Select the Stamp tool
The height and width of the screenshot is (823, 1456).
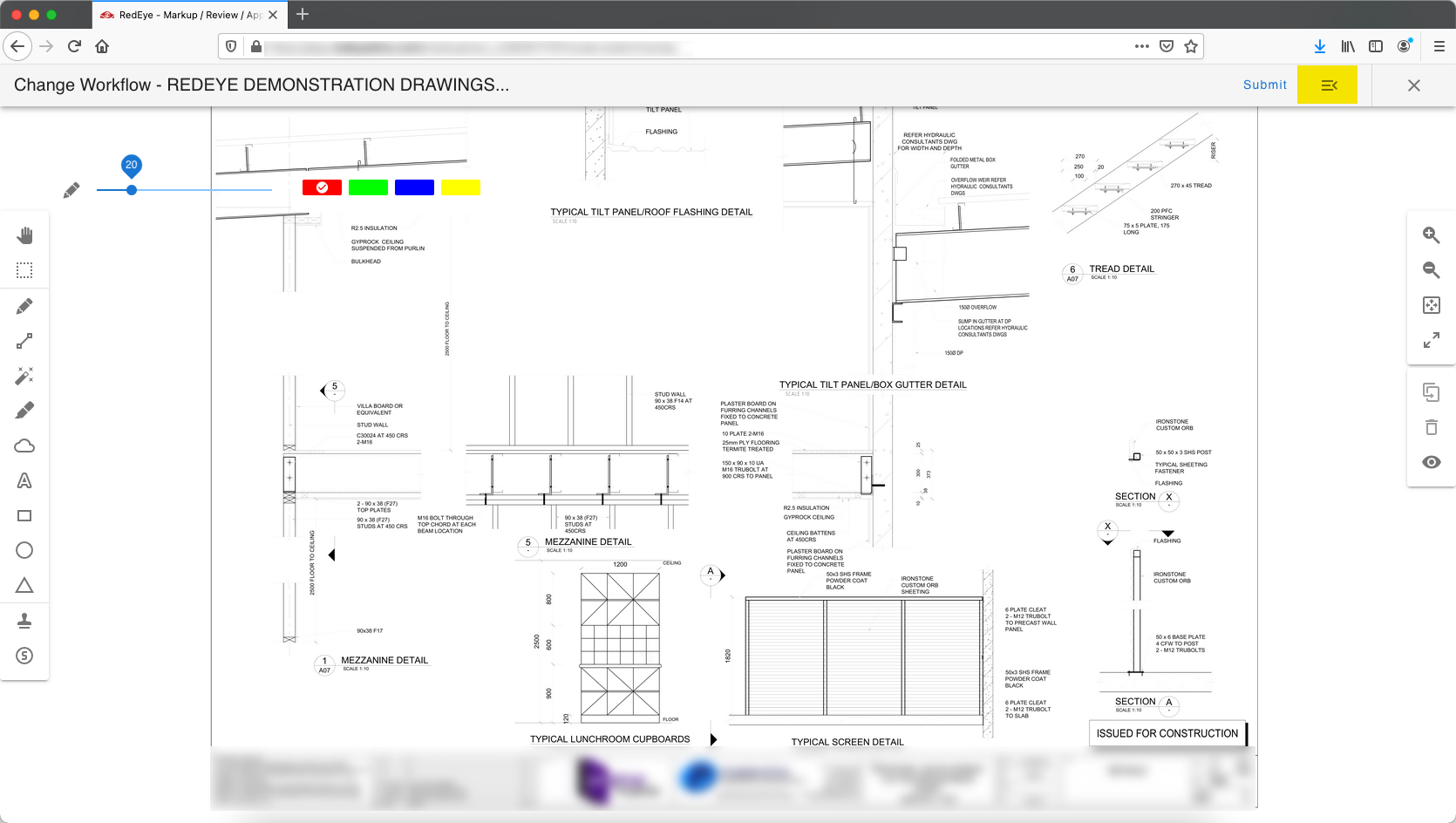[24, 621]
